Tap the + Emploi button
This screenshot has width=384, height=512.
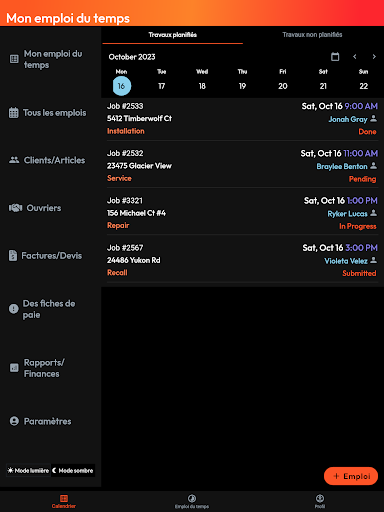pos(351,476)
